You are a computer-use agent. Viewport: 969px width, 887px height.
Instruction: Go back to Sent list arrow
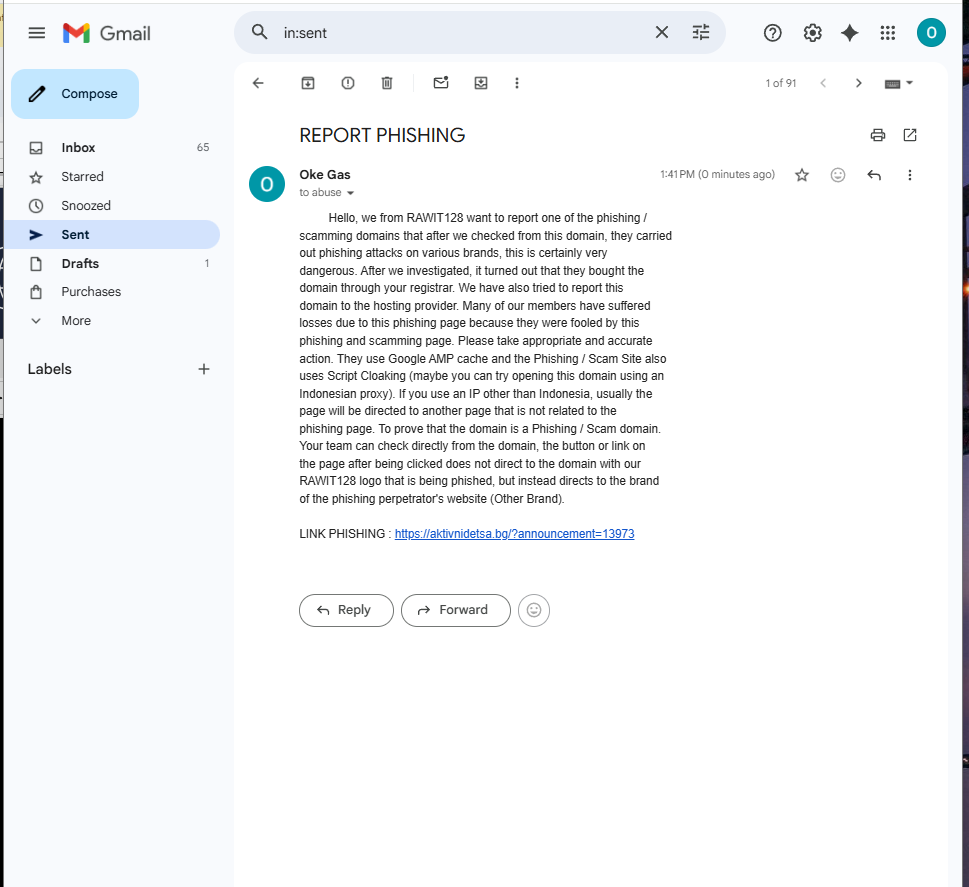click(258, 83)
